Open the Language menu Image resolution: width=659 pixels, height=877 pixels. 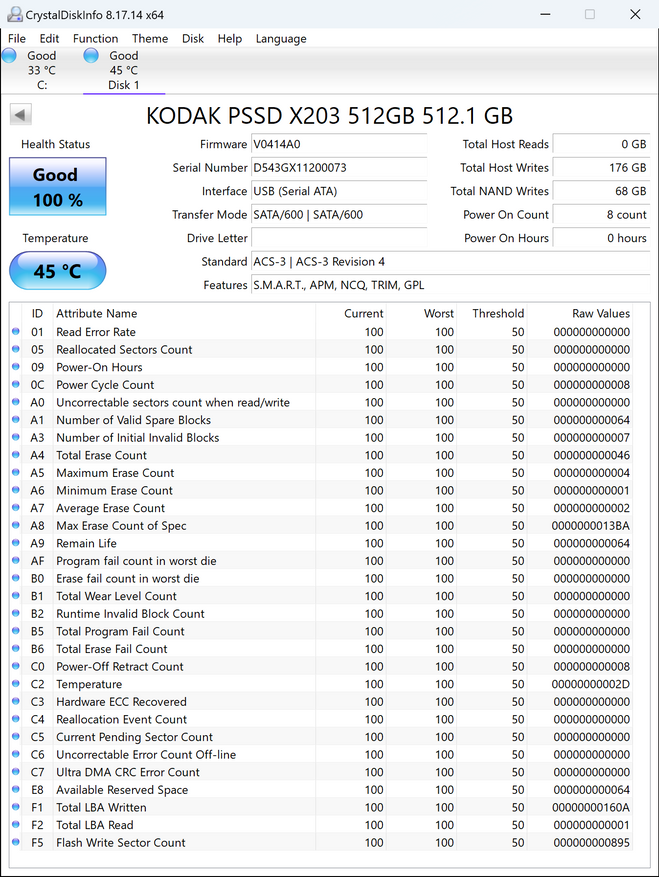coord(281,38)
